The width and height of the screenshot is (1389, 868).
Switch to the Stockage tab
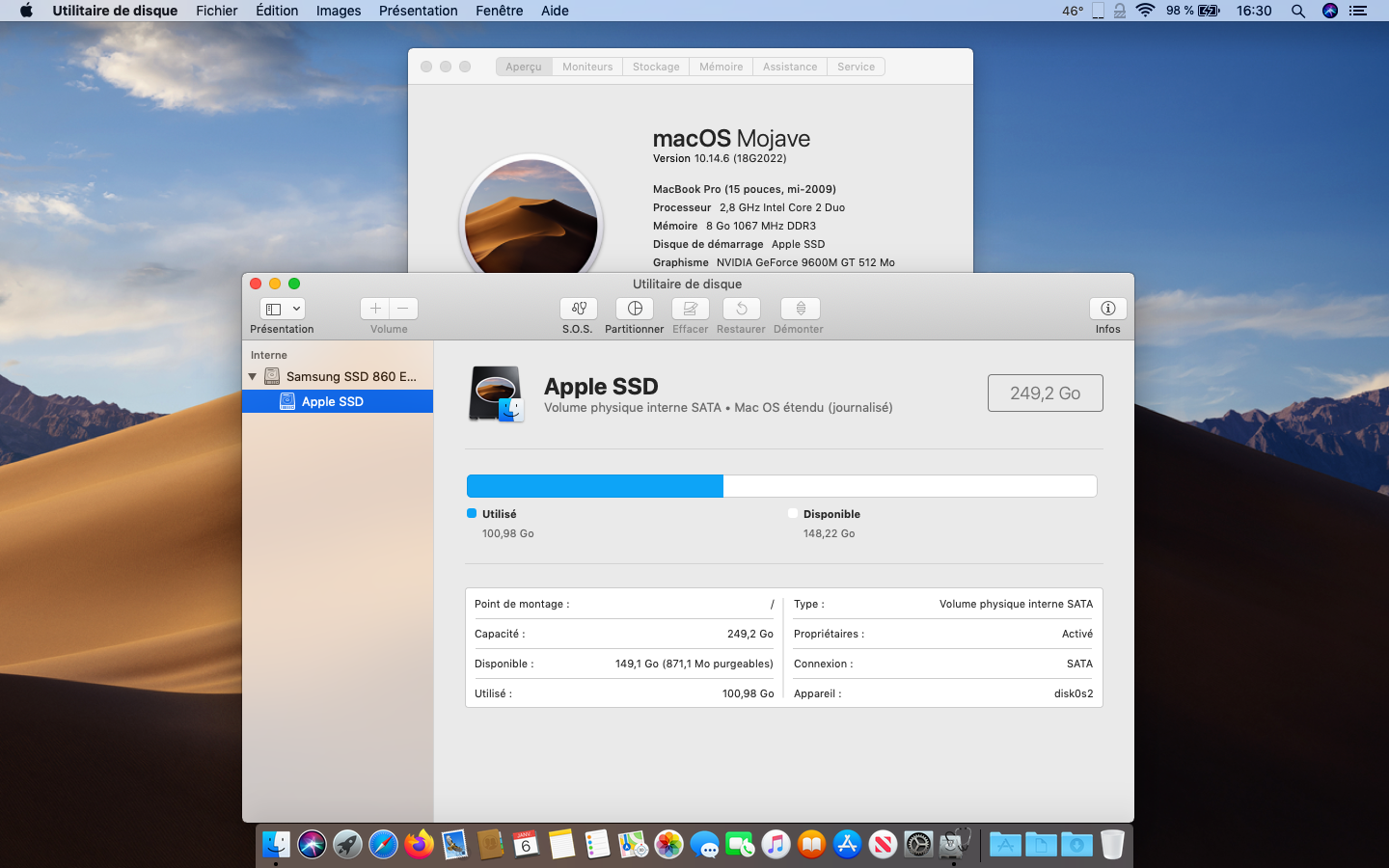655,67
